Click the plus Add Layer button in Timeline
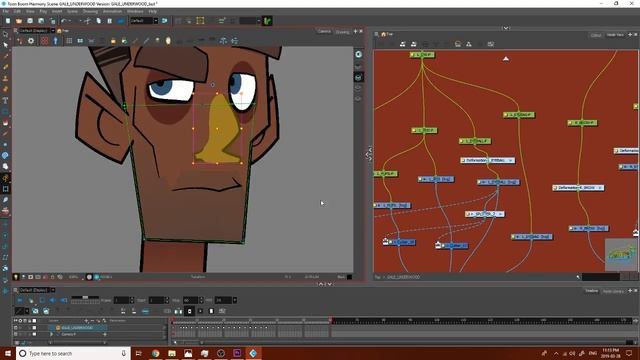 tap(86, 321)
